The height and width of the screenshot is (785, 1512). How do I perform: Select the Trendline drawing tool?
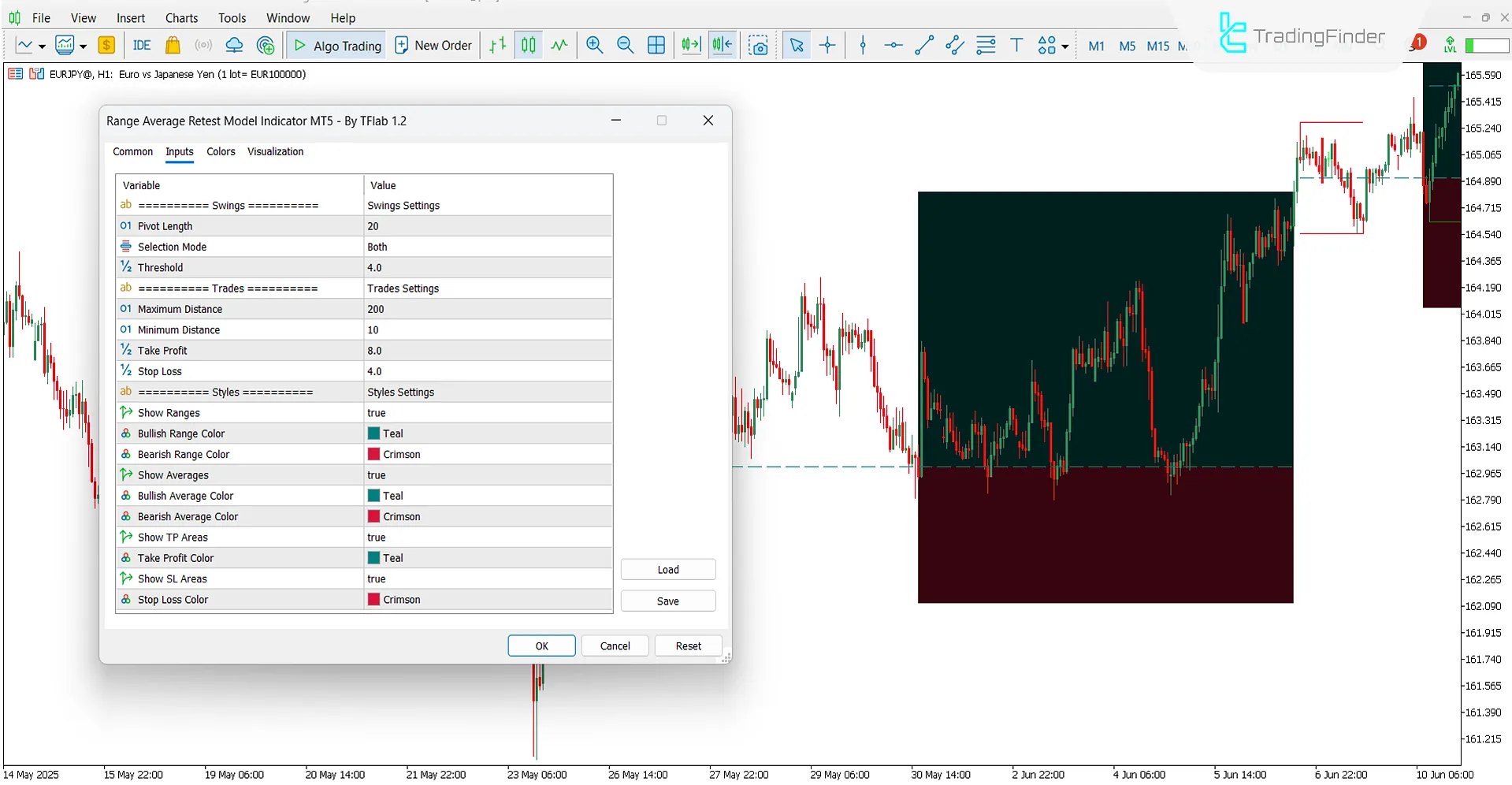point(923,45)
